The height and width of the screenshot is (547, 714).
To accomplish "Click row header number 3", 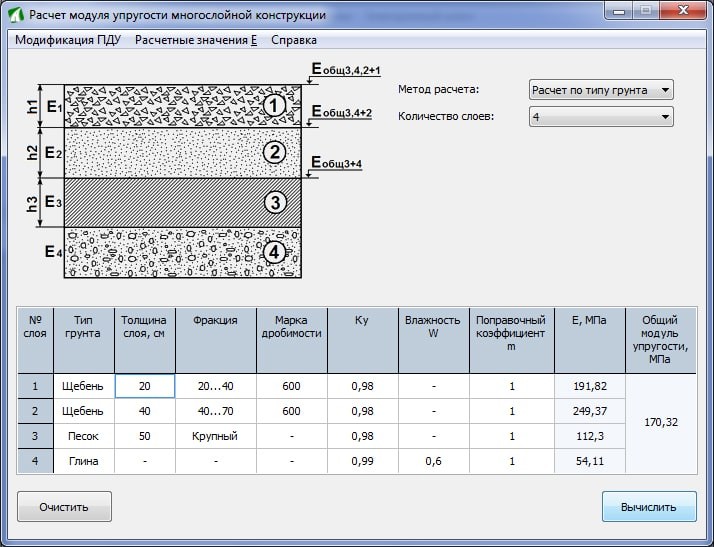I will (35, 436).
